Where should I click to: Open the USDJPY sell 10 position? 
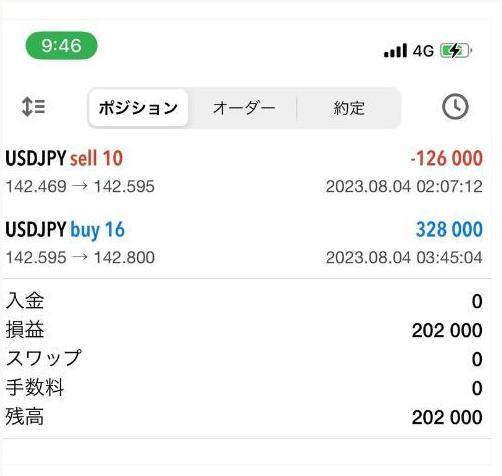[244, 171]
